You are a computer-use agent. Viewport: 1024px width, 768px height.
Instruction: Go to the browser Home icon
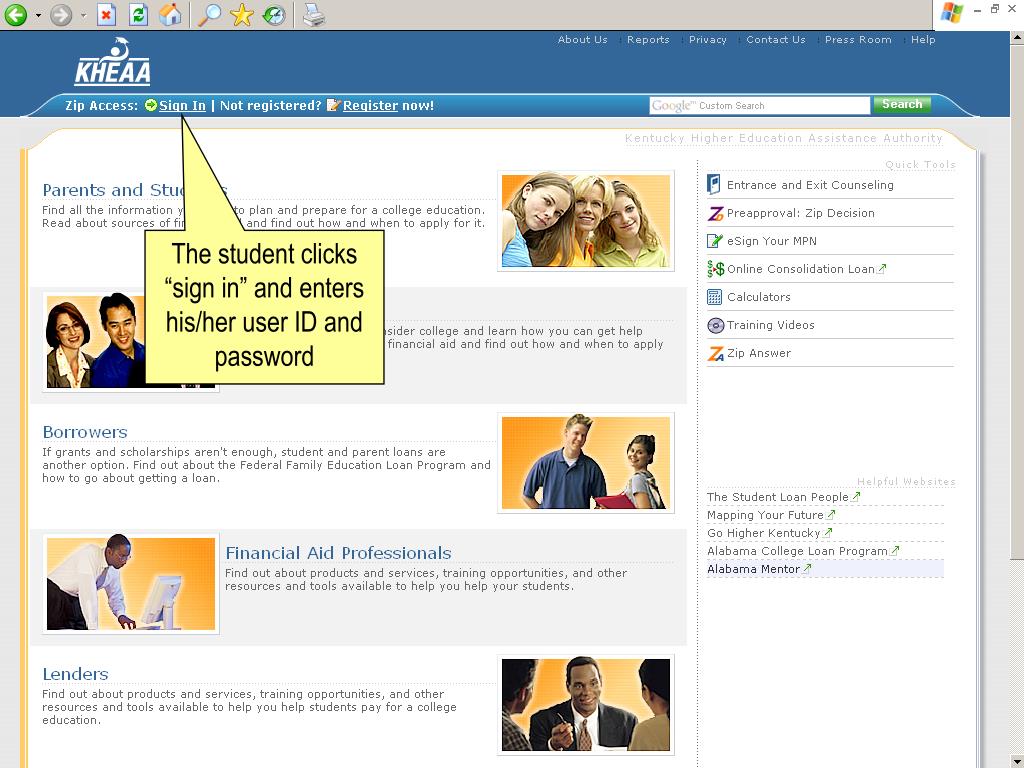(x=171, y=15)
